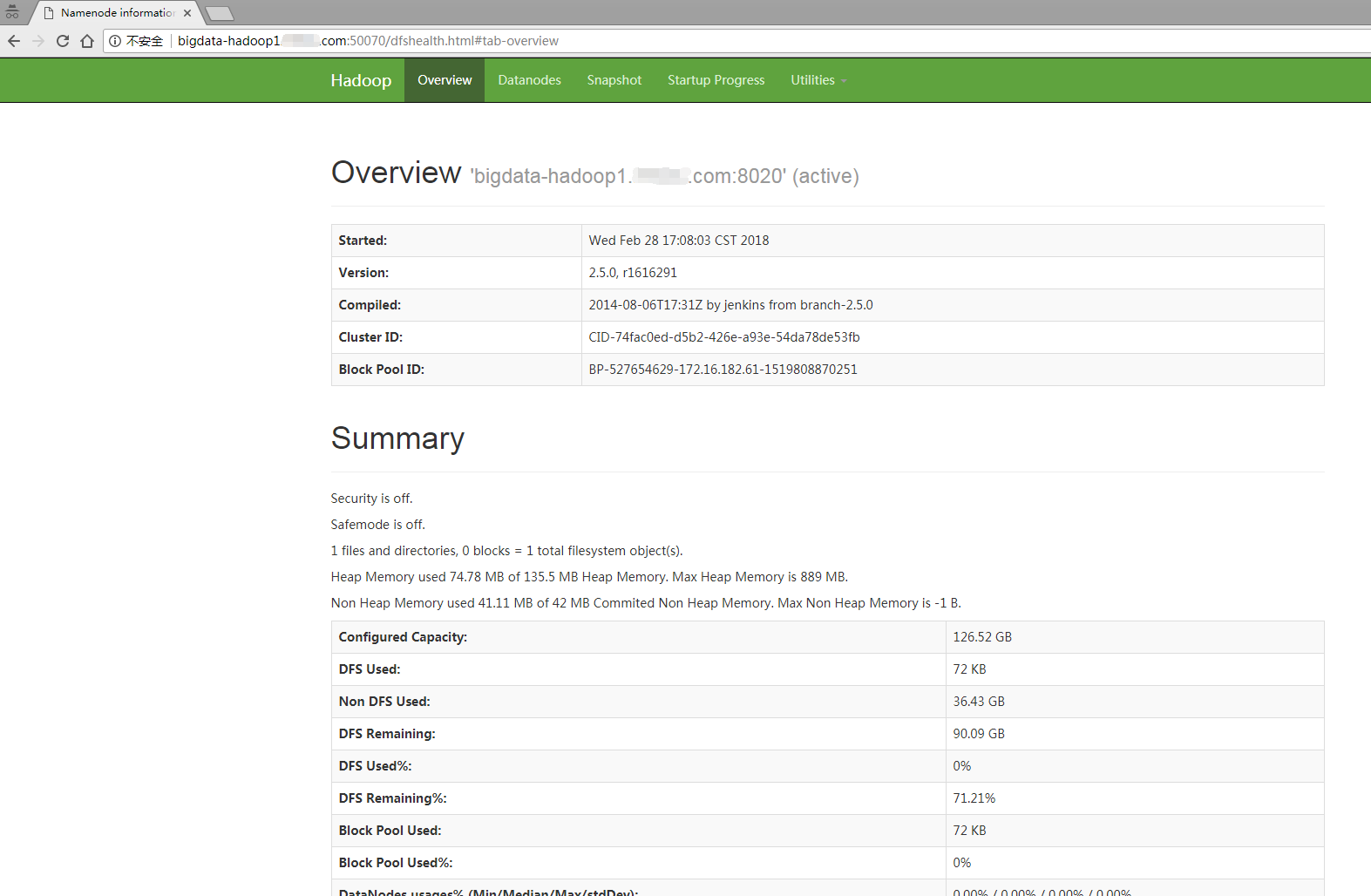Click the browser forward arrow
The width and height of the screenshot is (1371, 896).
tap(38, 41)
